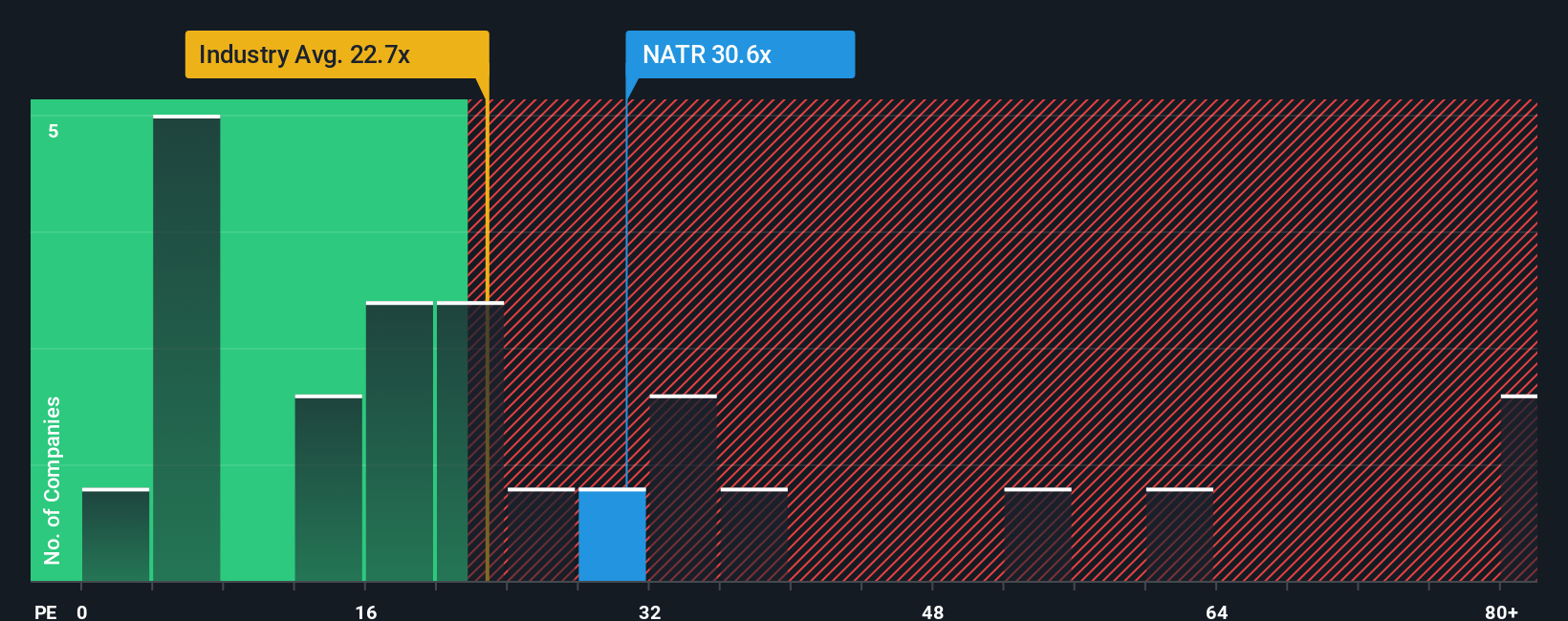The width and height of the screenshot is (1568, 621).
Task: Click the first bar at PE 0
Action: coord(116,535)
